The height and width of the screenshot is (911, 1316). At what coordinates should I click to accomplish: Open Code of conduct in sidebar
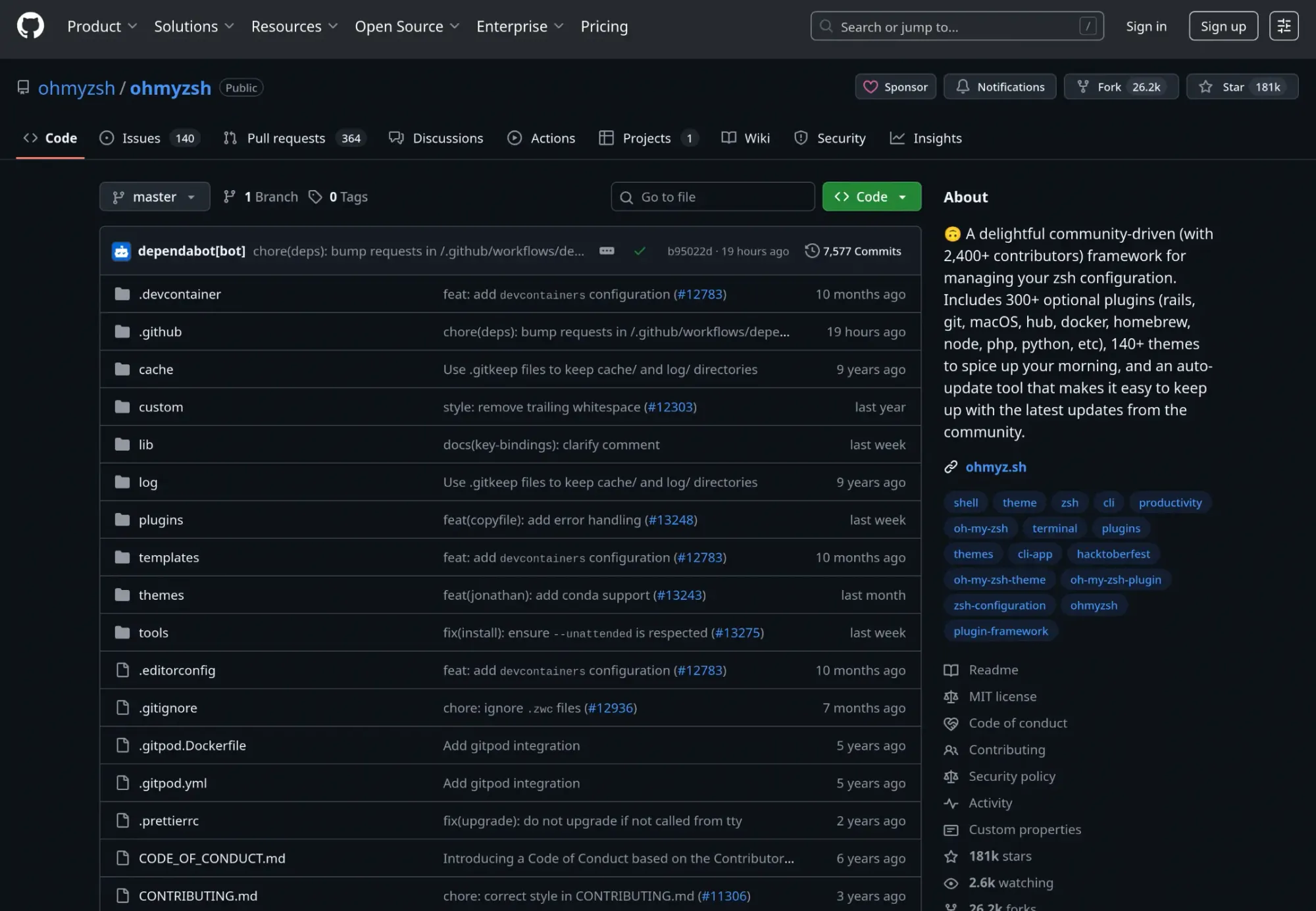1017,723
